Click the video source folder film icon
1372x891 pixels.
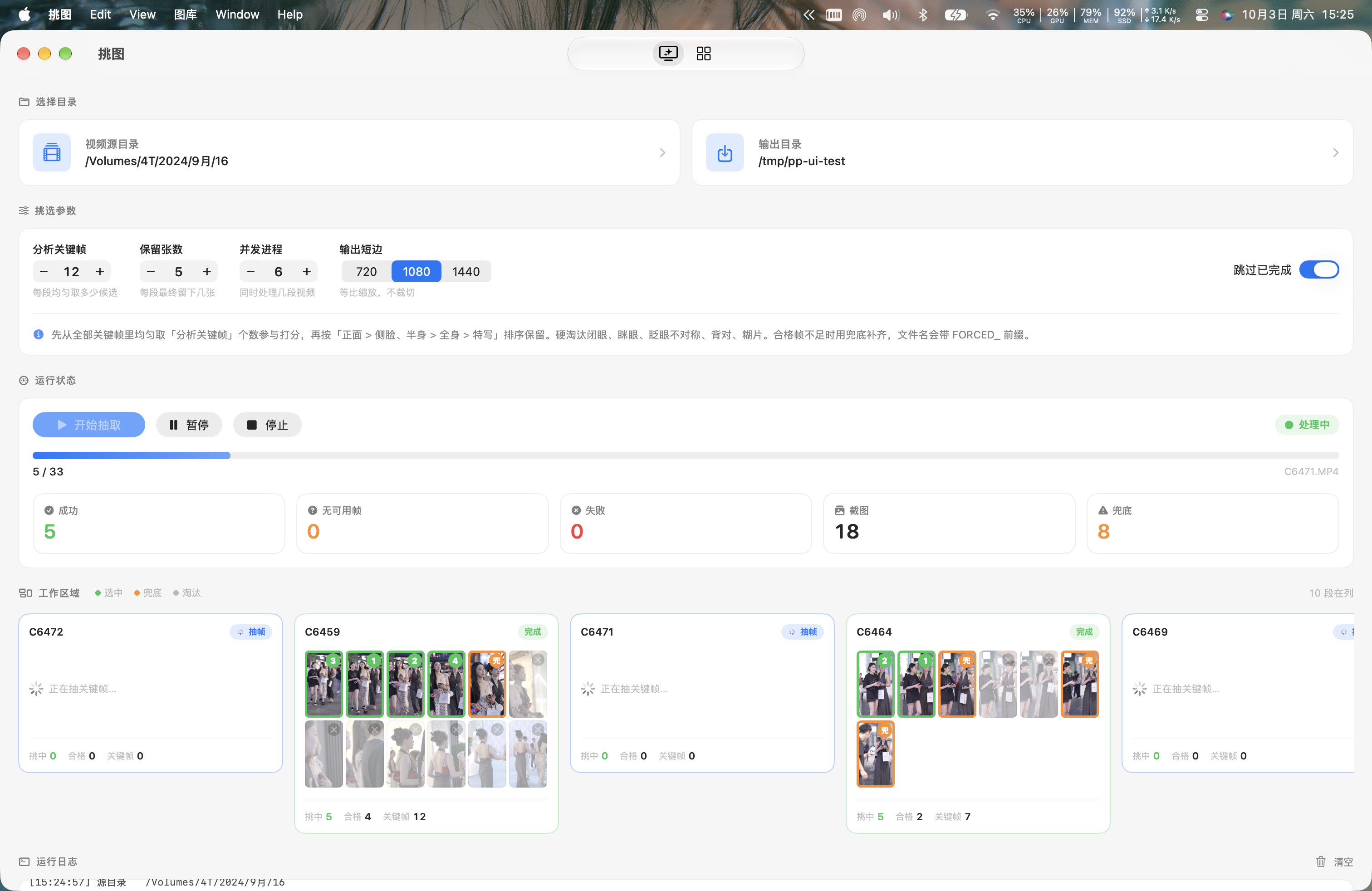coord(52,153)
